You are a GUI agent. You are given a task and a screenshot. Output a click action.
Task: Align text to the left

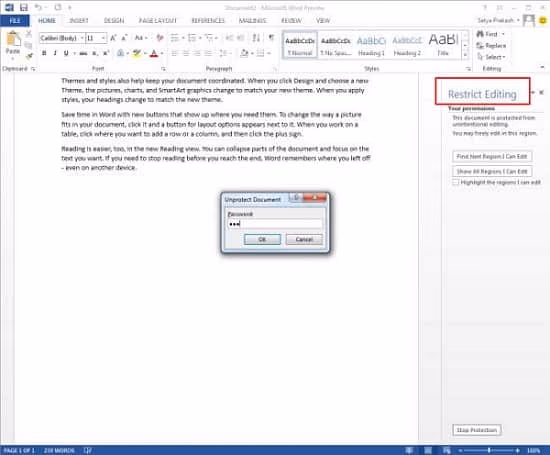pyautogui.click(x=174, y=53)
